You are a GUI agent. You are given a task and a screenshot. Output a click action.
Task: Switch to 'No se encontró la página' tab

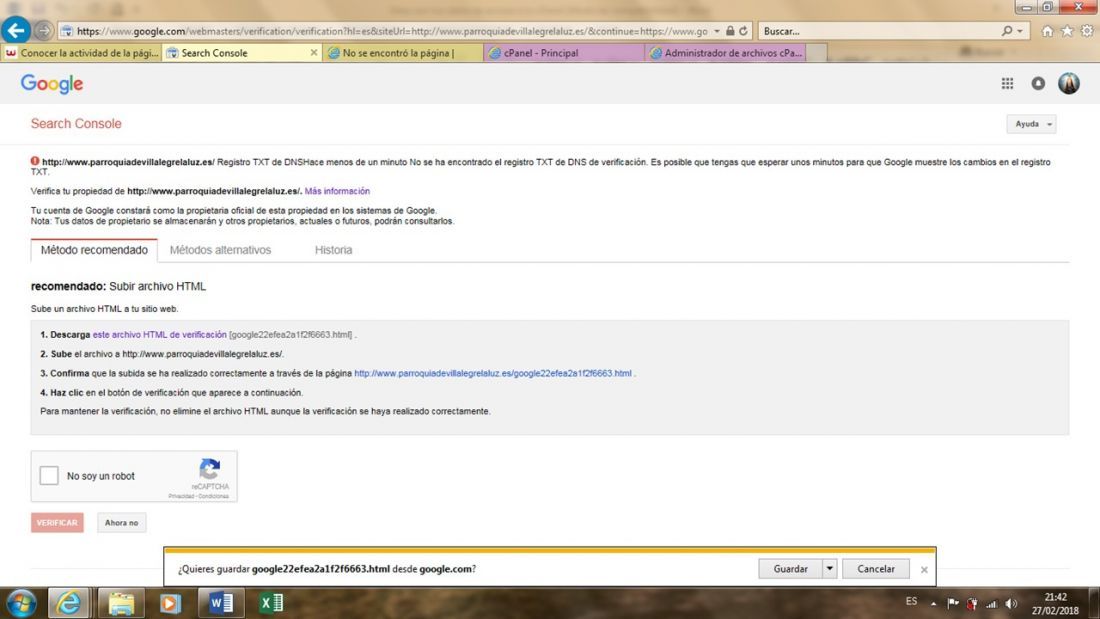pos(402,53)
